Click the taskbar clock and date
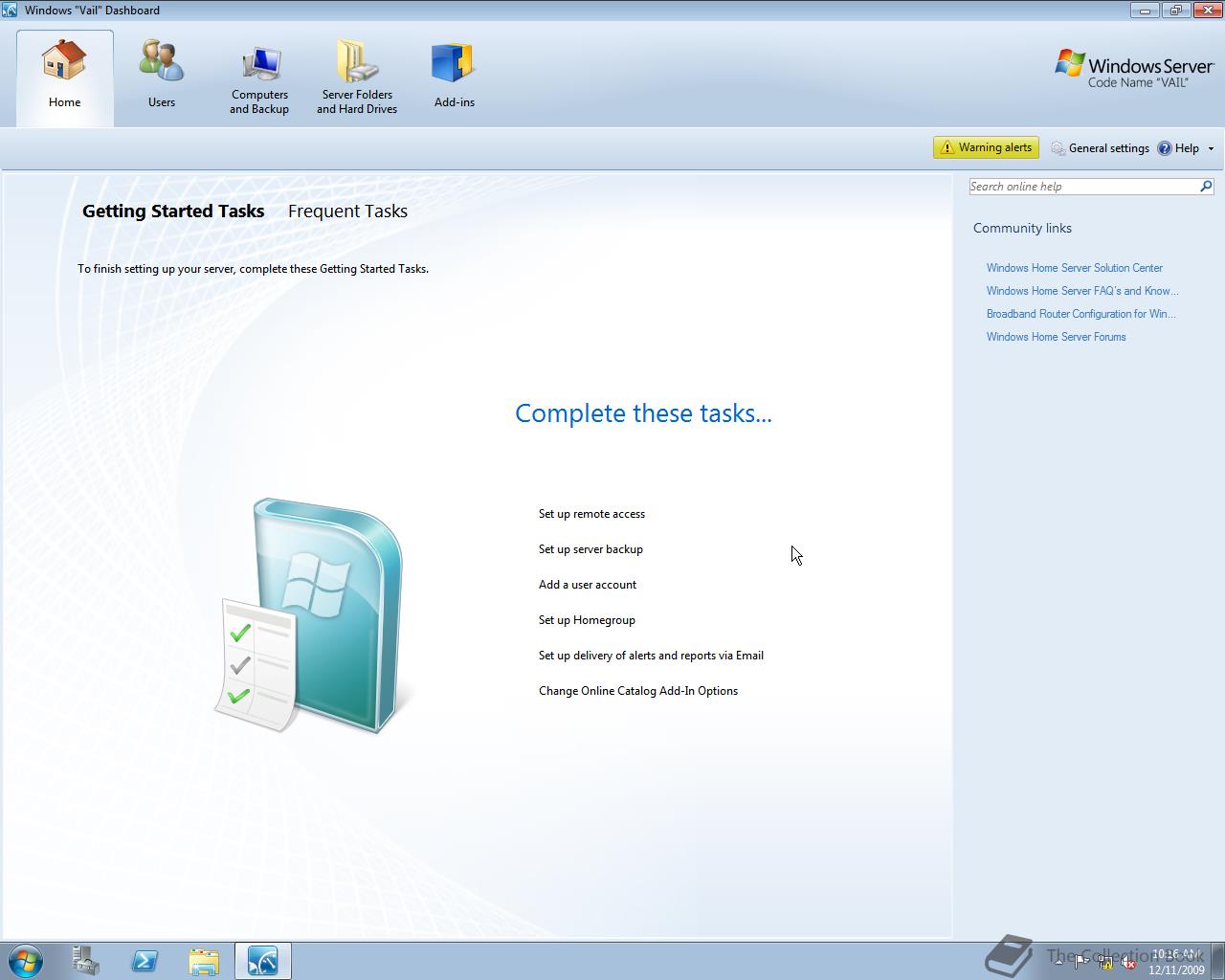Viewport: 1225px width, 980px height. point(1176,962)
